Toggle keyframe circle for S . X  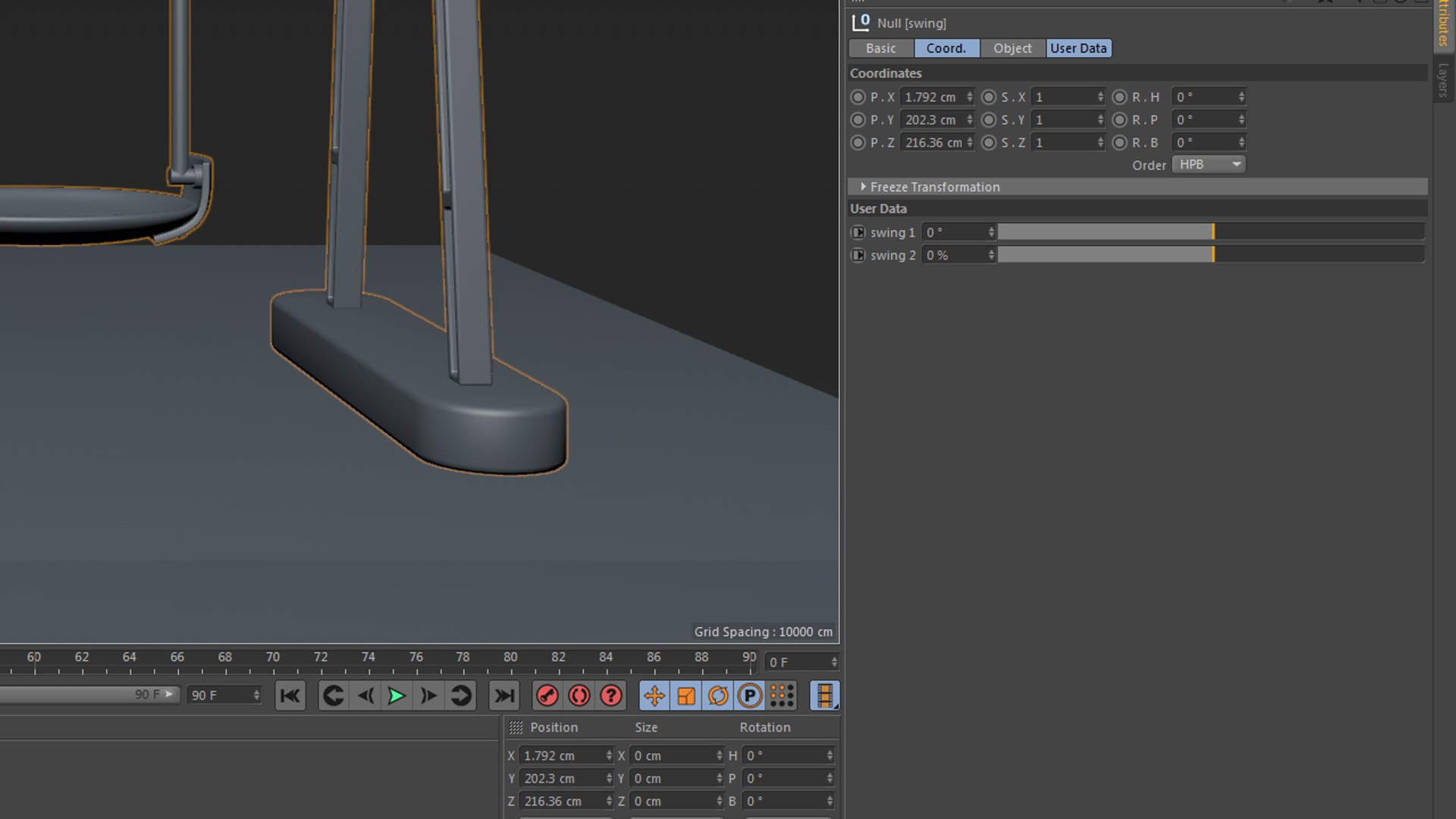pos(989,97)
